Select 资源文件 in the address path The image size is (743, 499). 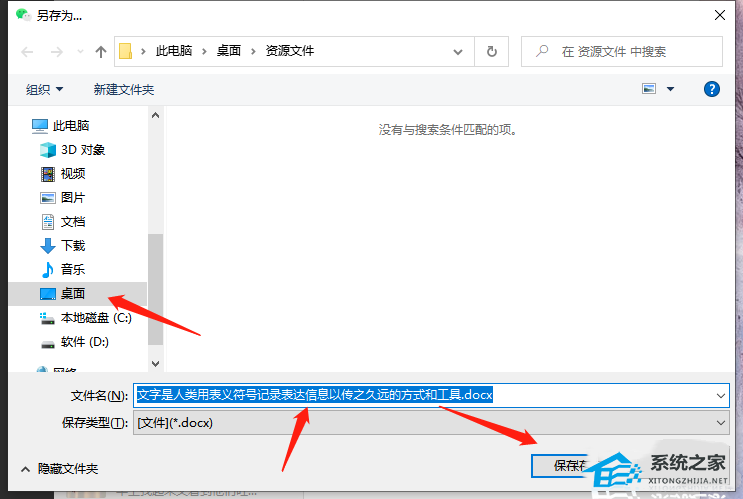tap(290, 51)
